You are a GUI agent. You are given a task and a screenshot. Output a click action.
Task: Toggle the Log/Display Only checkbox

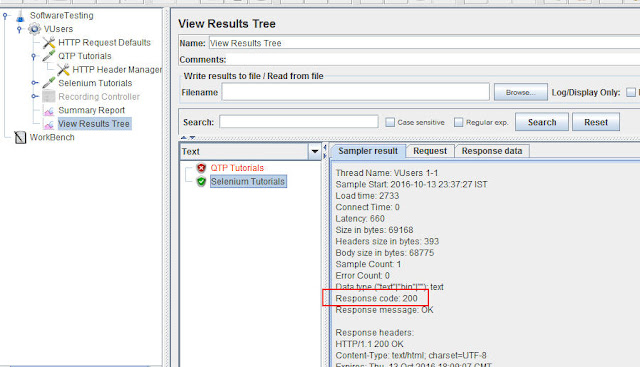(631, 92)
